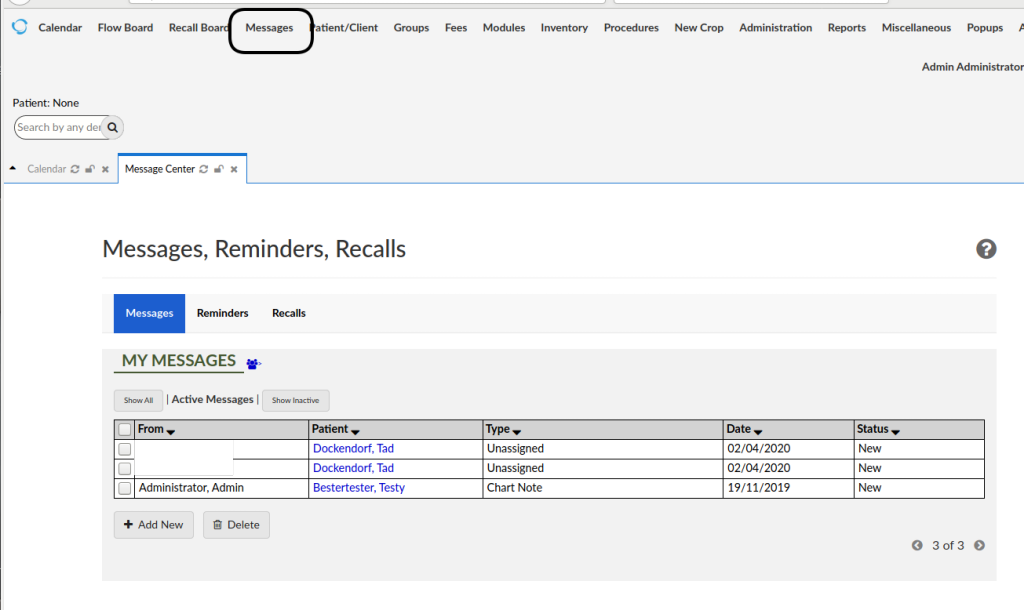Click the patient search magnifier icon
This screenshot has height=610, width=1024.
tap(112, 128)
